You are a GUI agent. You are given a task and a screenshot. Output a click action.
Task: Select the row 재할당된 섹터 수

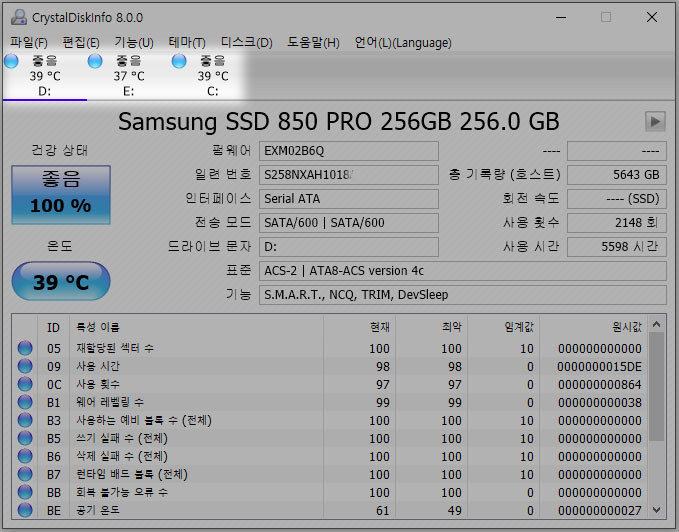coord(330,348)
